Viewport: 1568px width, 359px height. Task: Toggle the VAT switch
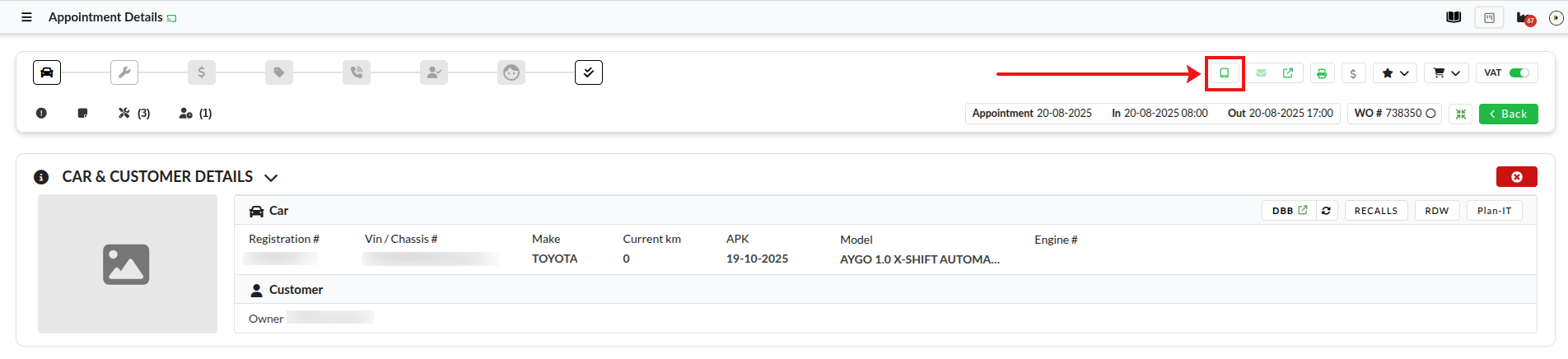[1519, 73]
